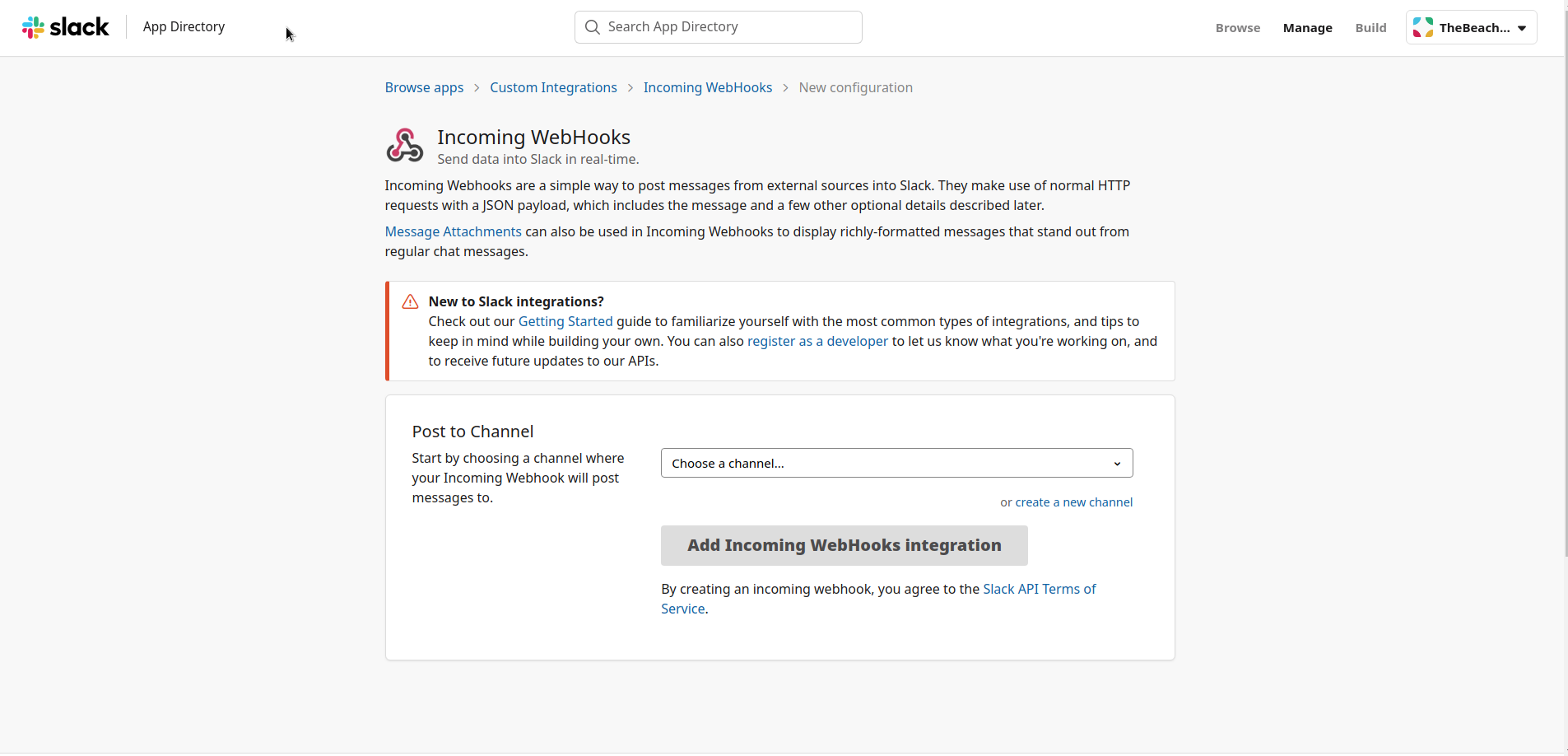Open the Choose a channel dropdown
Viewport: 1568px width, 756px height.
point(896,463)
